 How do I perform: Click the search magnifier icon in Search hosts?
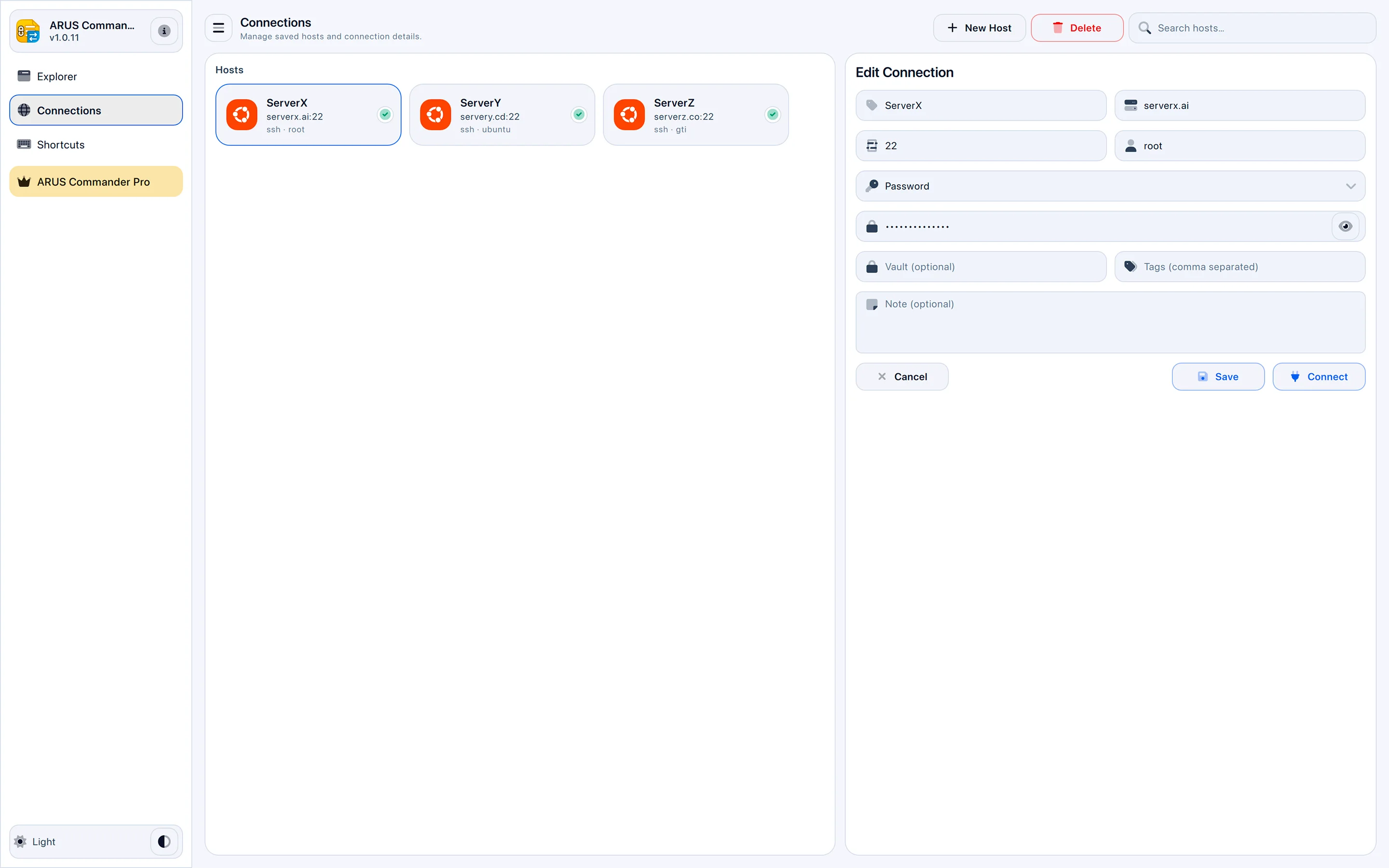tap(1145, 27)
